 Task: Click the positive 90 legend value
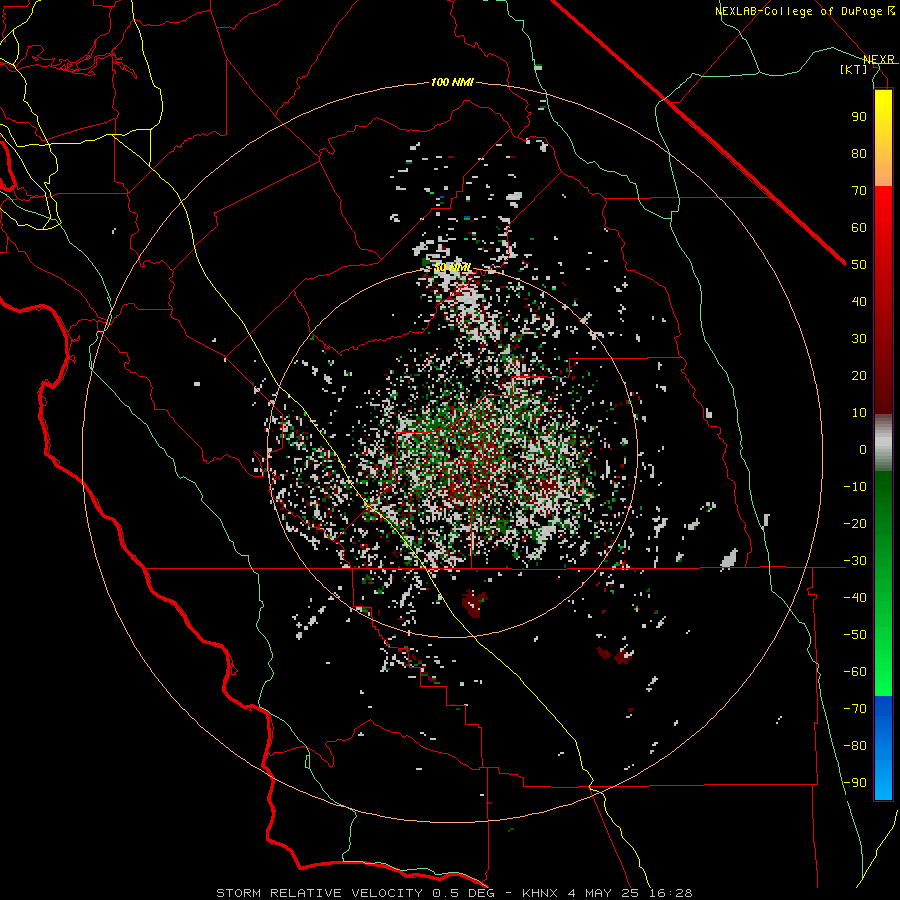click(x=859, y=117)
